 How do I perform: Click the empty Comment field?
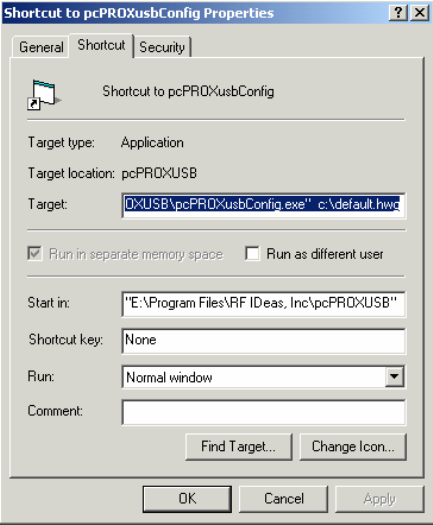[264, 412]
